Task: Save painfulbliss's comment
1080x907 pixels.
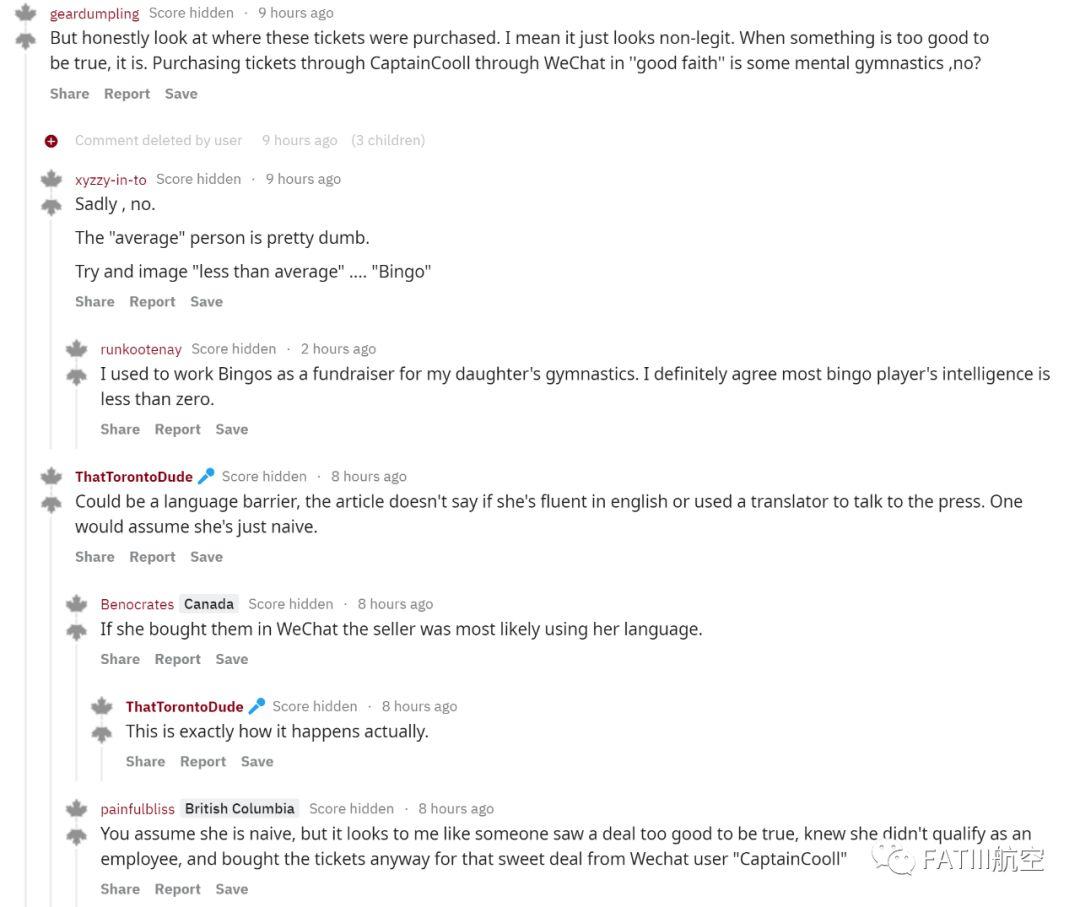Action: coord(231,889)
